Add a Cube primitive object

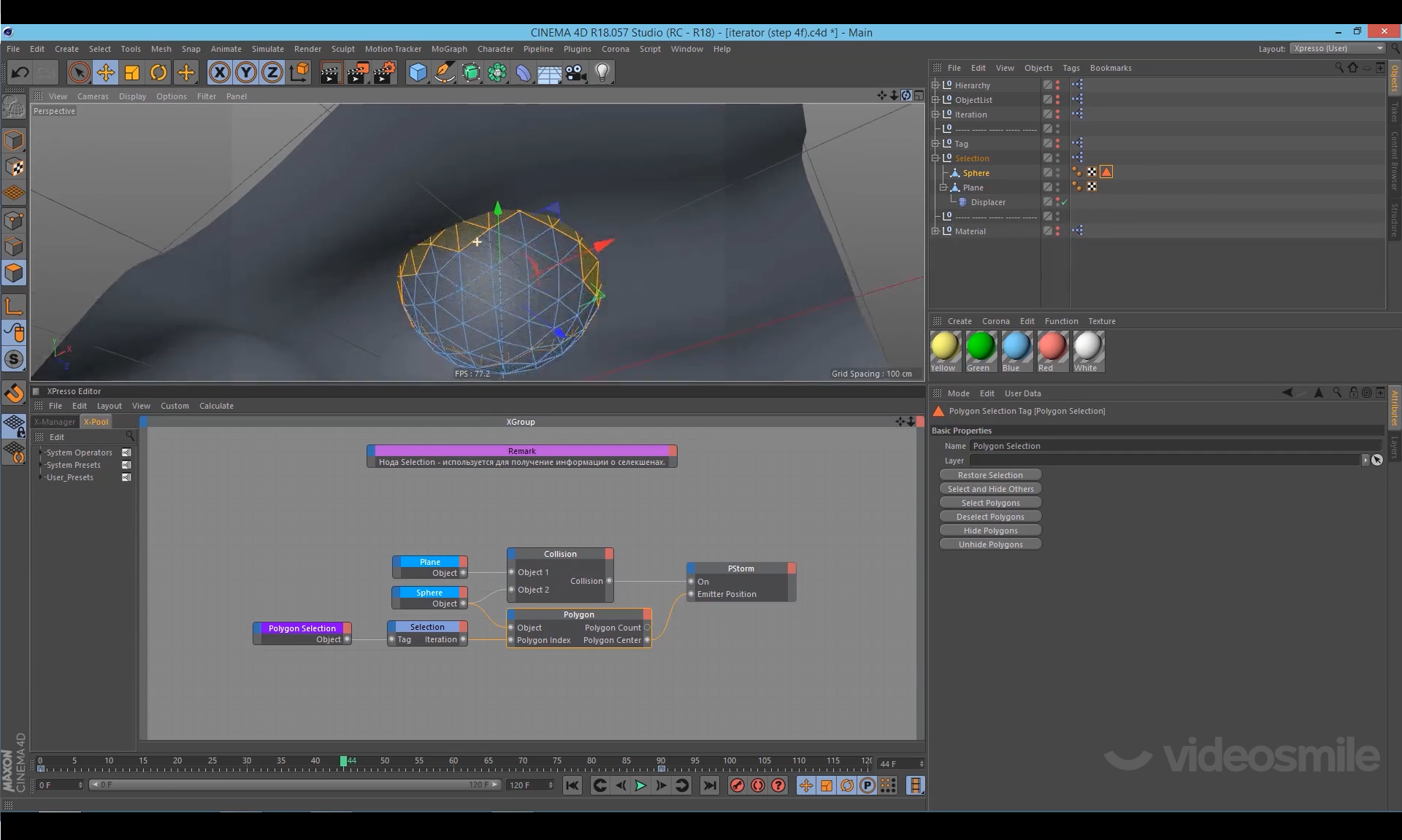418,72
